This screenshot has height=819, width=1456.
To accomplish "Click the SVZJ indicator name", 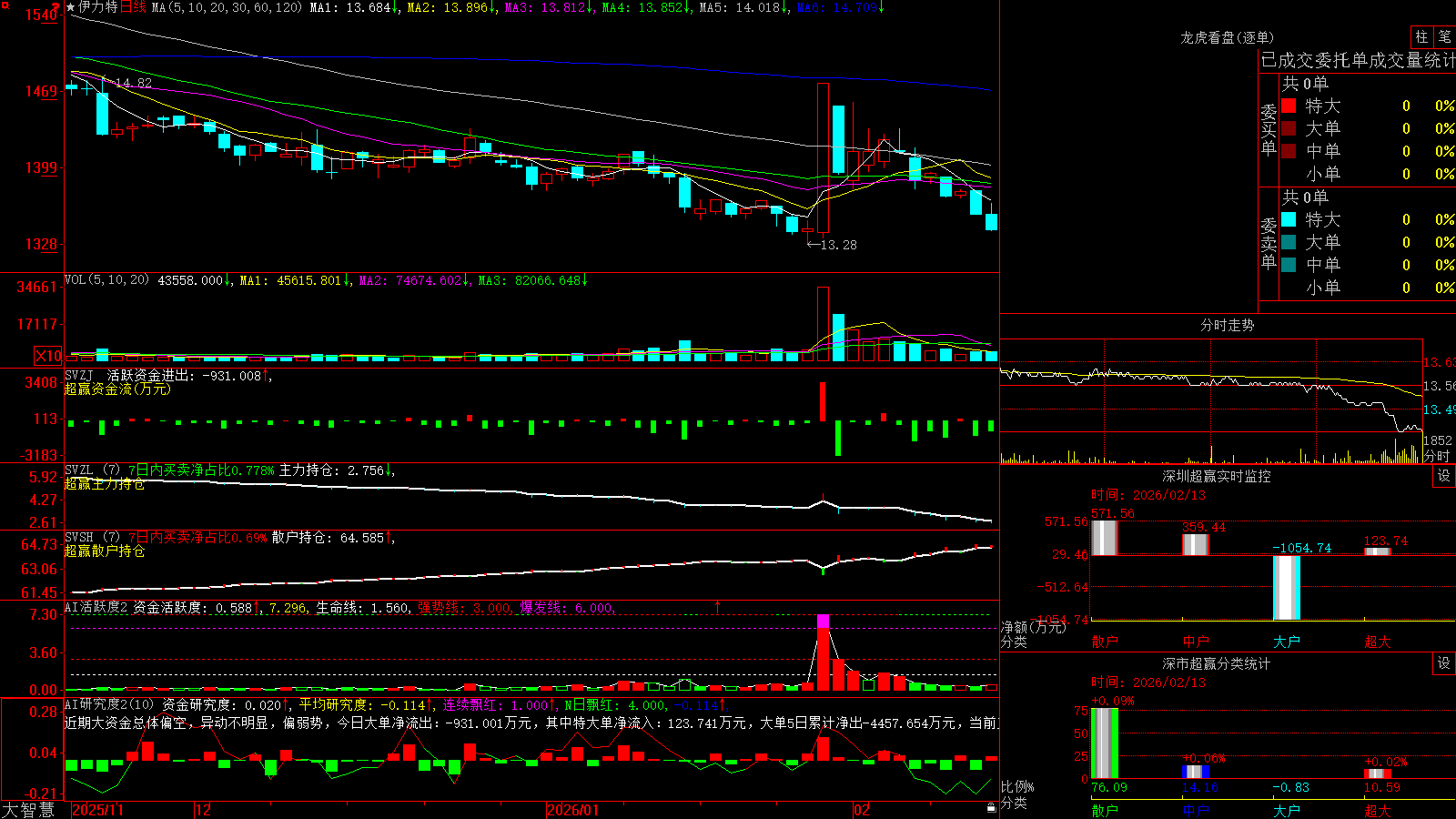I will [x=78, y=375].
